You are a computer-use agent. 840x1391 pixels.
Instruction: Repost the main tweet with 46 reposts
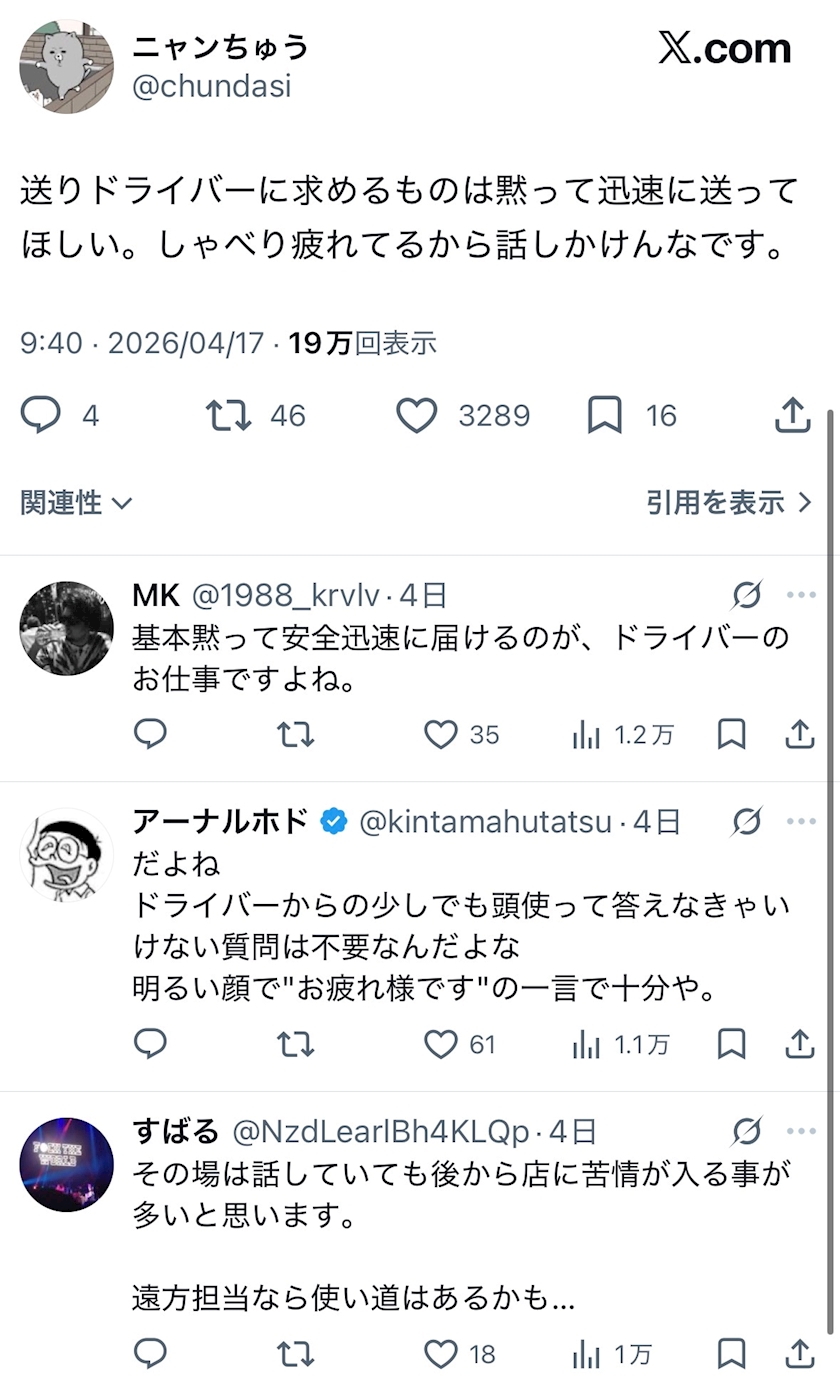(228, 416)
